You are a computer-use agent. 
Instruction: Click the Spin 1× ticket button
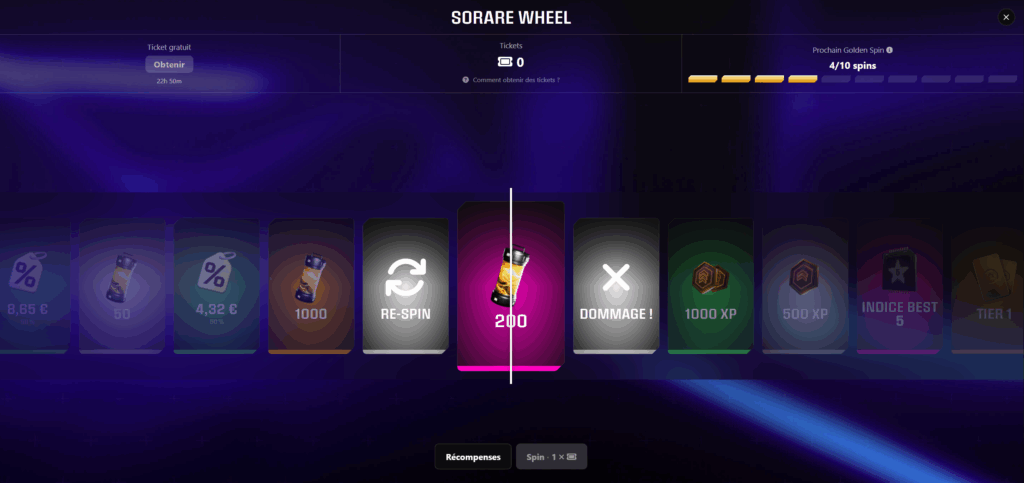pyautogui.click(x=551, y=457)
